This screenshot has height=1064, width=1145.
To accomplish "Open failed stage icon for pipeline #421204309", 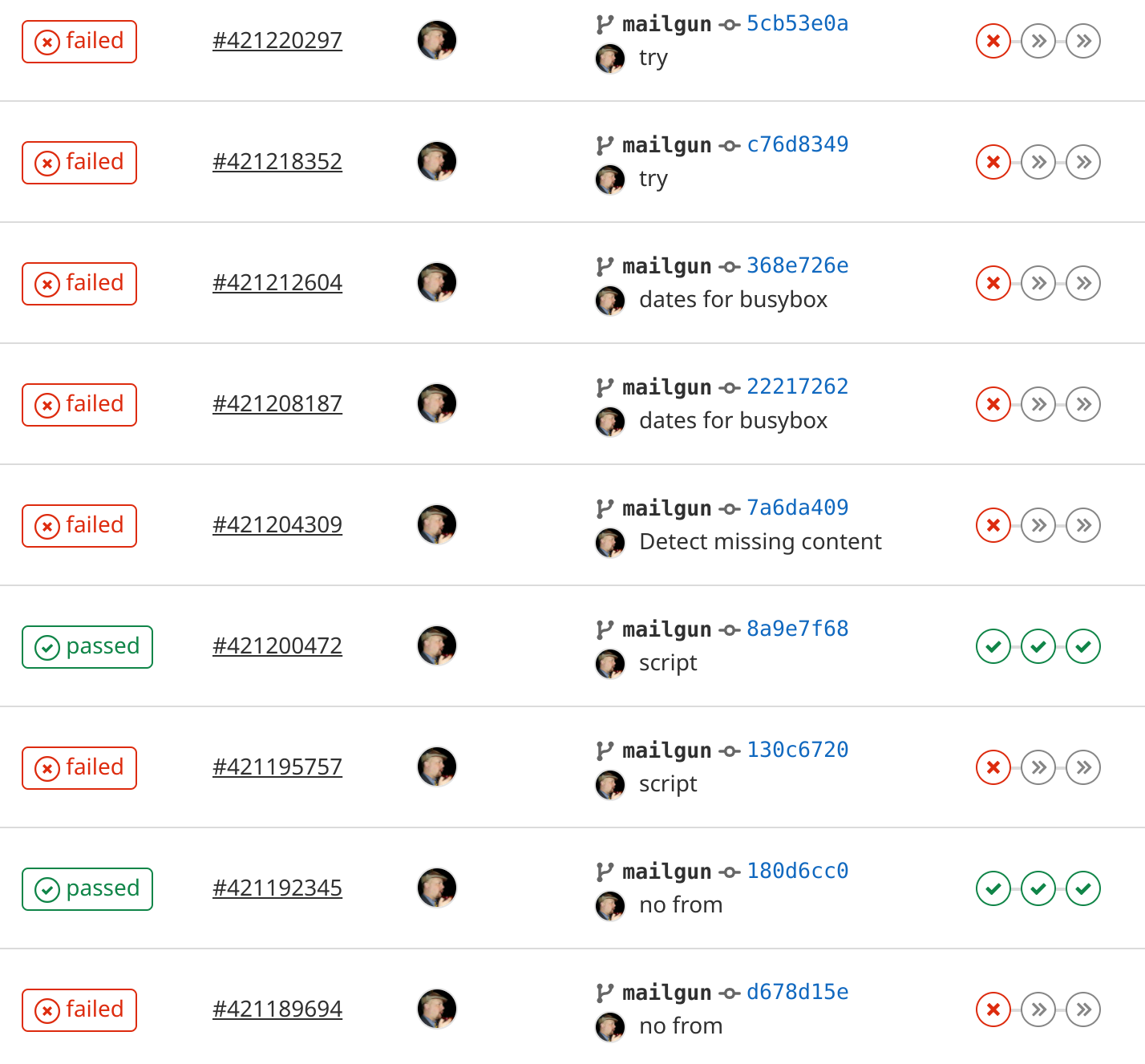I will 993,525.
